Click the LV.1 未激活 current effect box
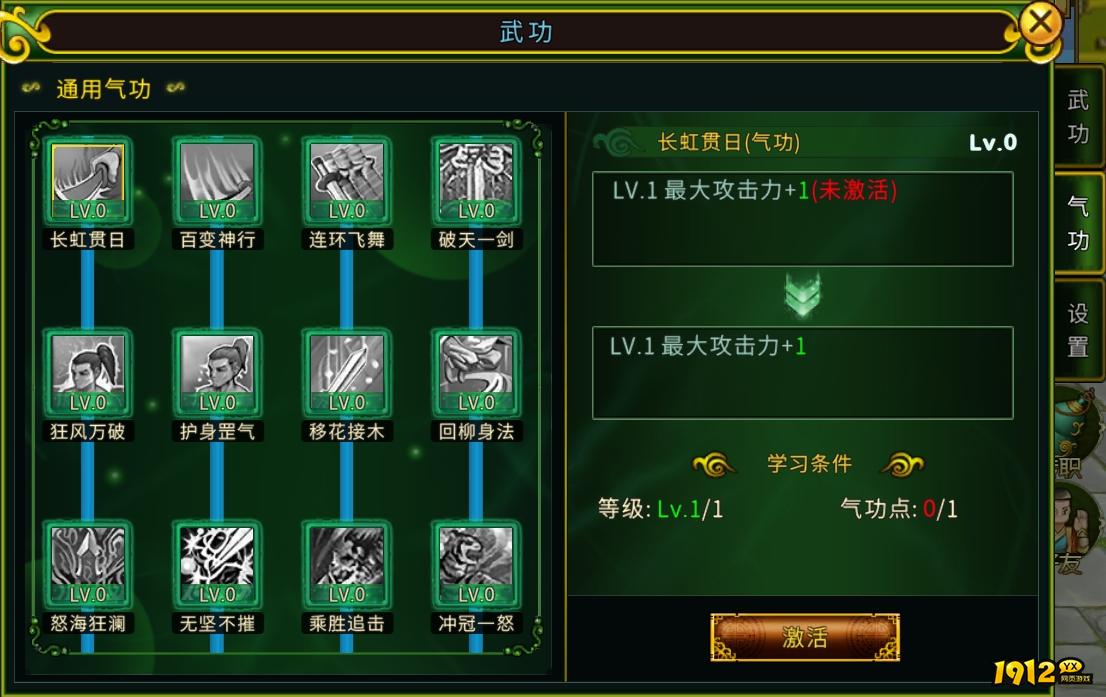1106x697 pixels. tap(803, 219)
